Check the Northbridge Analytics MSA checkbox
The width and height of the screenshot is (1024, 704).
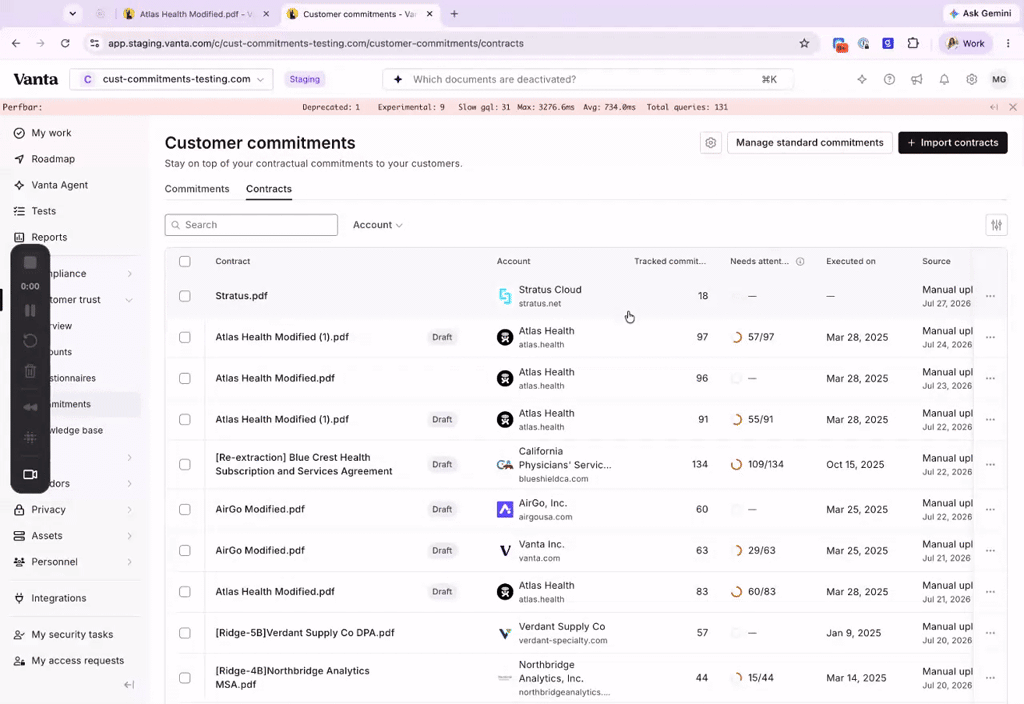point(185,678)
